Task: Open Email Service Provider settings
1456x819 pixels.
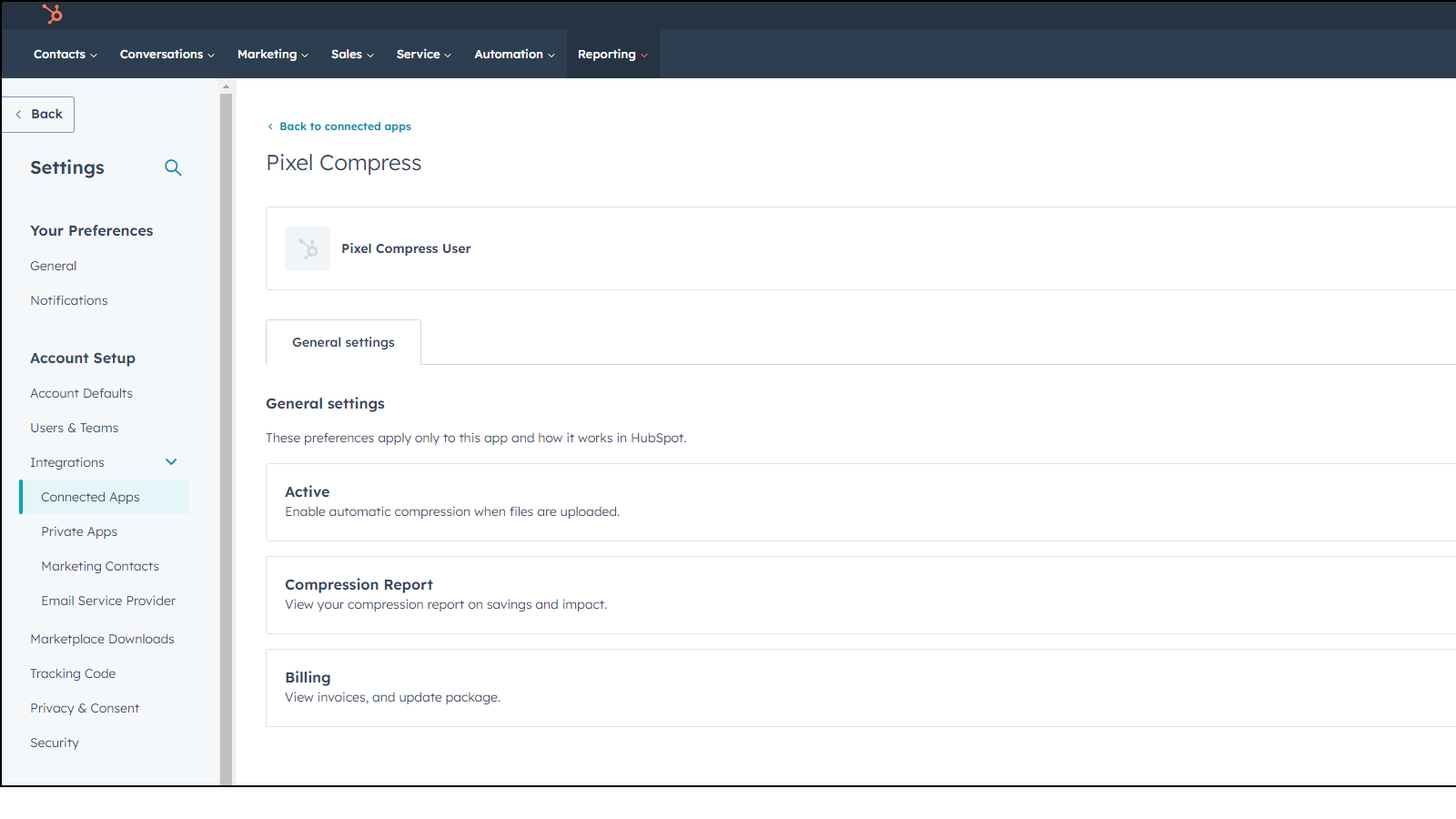Action: 107,601
